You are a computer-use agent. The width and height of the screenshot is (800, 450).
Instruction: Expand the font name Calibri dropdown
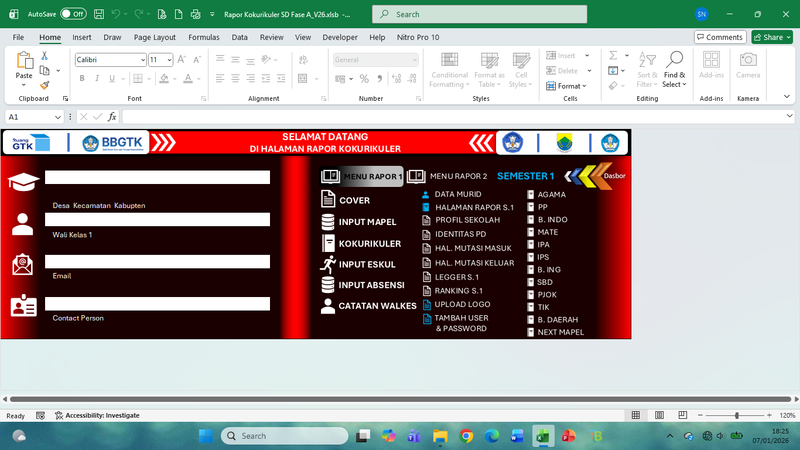[142, 60]
